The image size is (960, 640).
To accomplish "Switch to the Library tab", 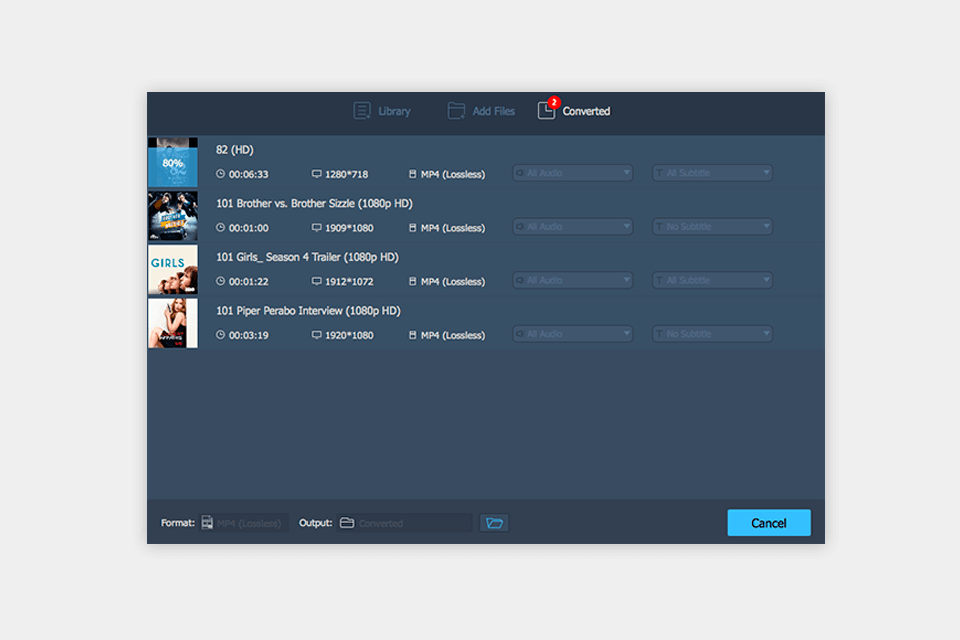I will [394, 111].
